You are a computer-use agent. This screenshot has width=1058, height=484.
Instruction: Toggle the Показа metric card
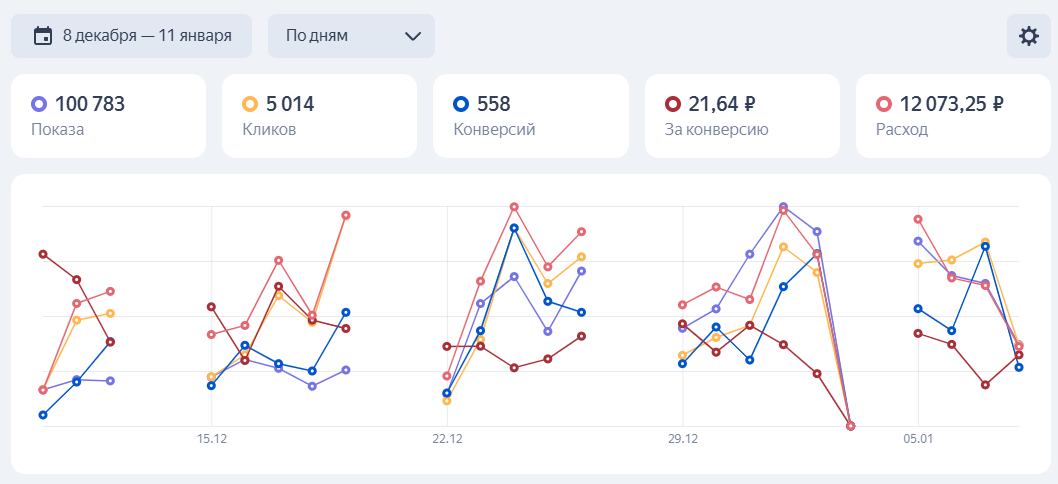pos(108,116)
